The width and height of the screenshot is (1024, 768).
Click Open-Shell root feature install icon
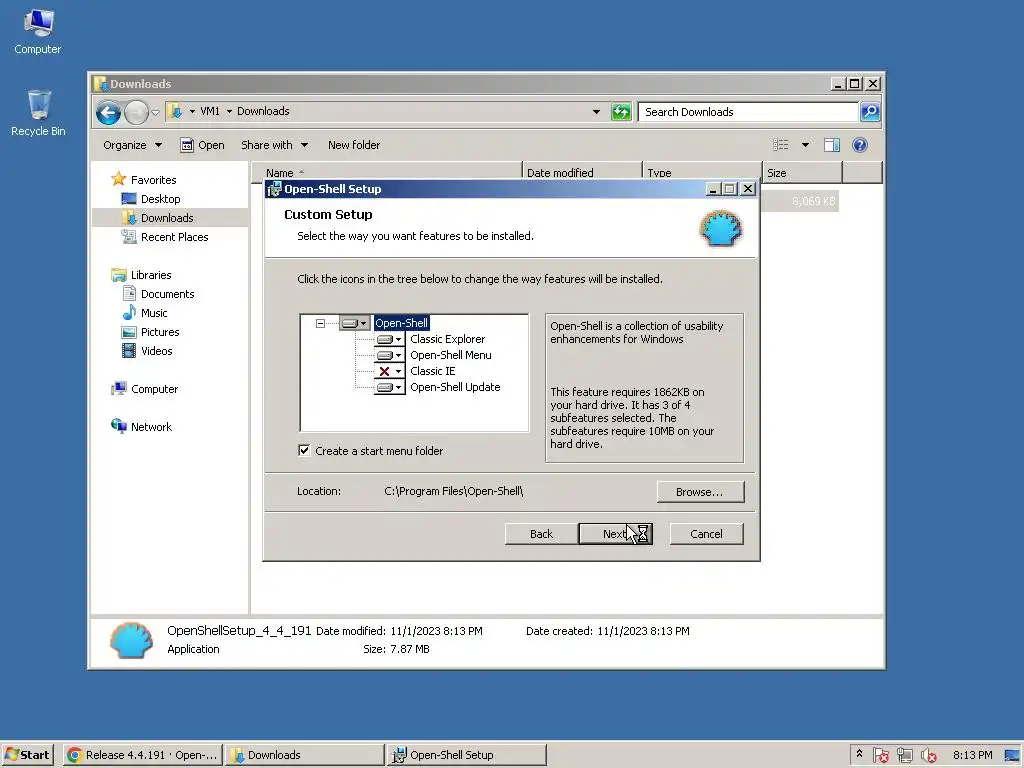point(355,323)
